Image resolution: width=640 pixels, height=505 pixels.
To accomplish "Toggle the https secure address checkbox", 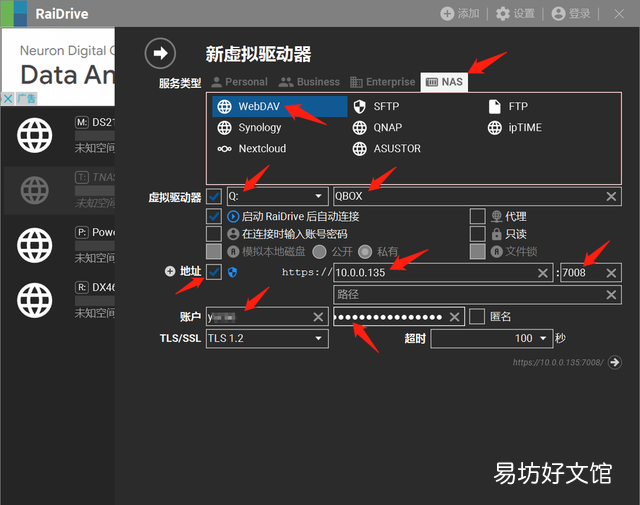I will tap(214, 272).
